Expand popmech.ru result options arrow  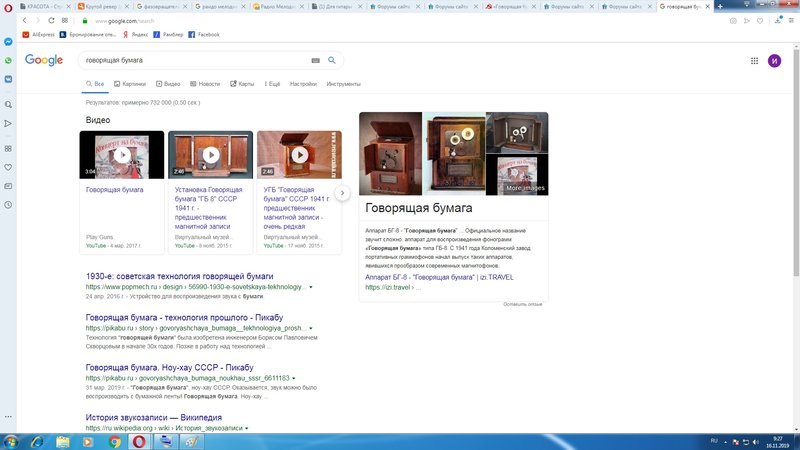click(311, 287)
